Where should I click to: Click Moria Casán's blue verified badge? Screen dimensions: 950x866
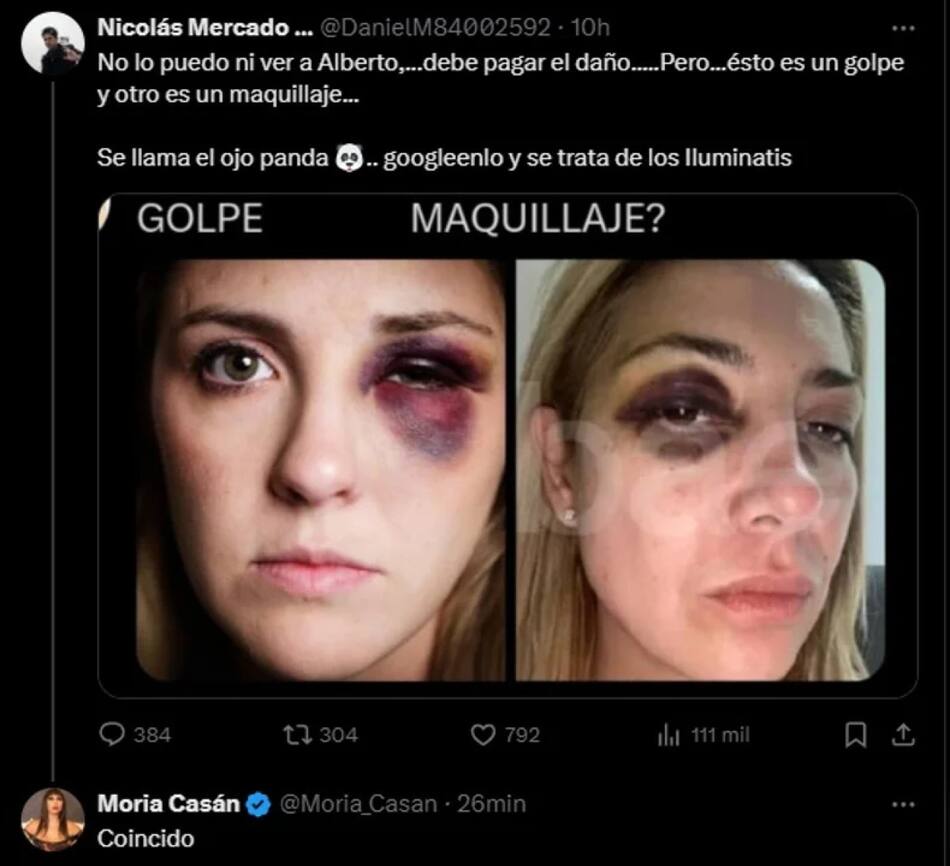258,803
